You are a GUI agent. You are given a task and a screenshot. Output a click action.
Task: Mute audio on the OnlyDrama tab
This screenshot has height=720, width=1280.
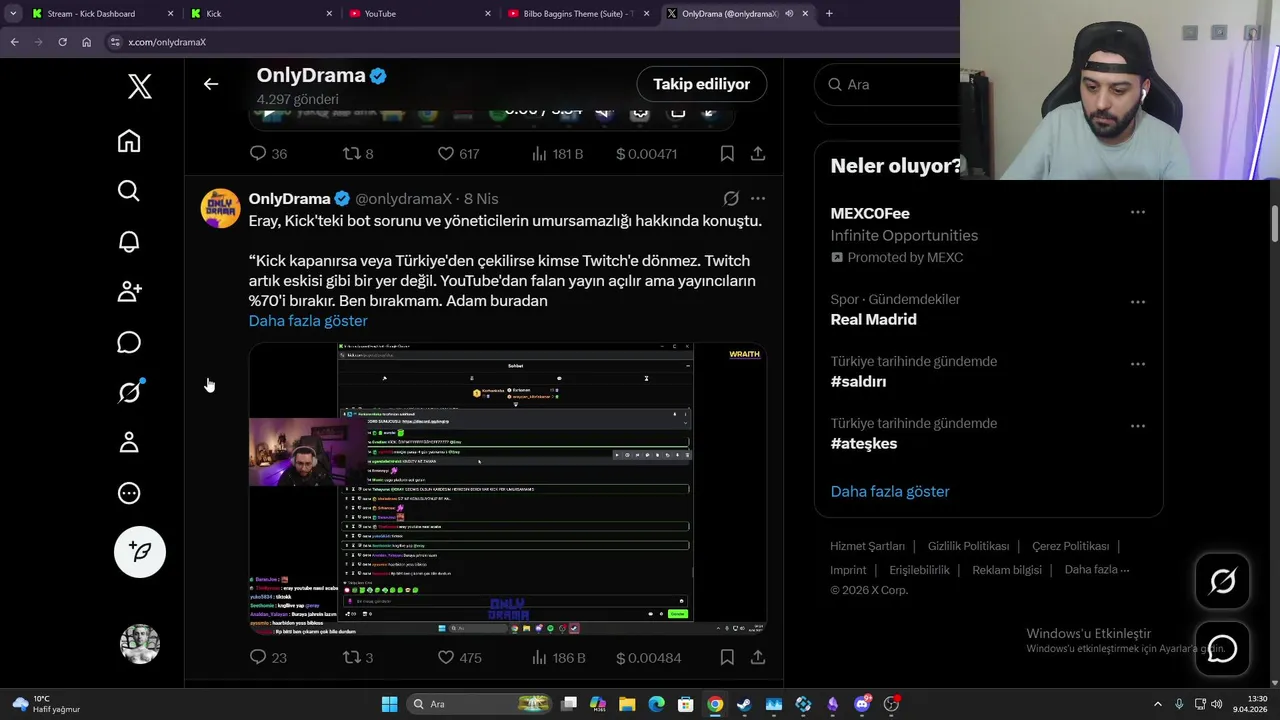click(789, 14)
